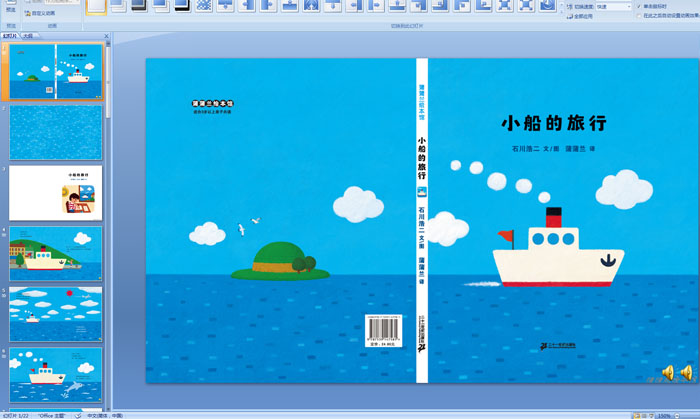This screenshot has width=700, height=419.
Task: Apply the Wipe Right transition
Action: (x=268, y=5)
